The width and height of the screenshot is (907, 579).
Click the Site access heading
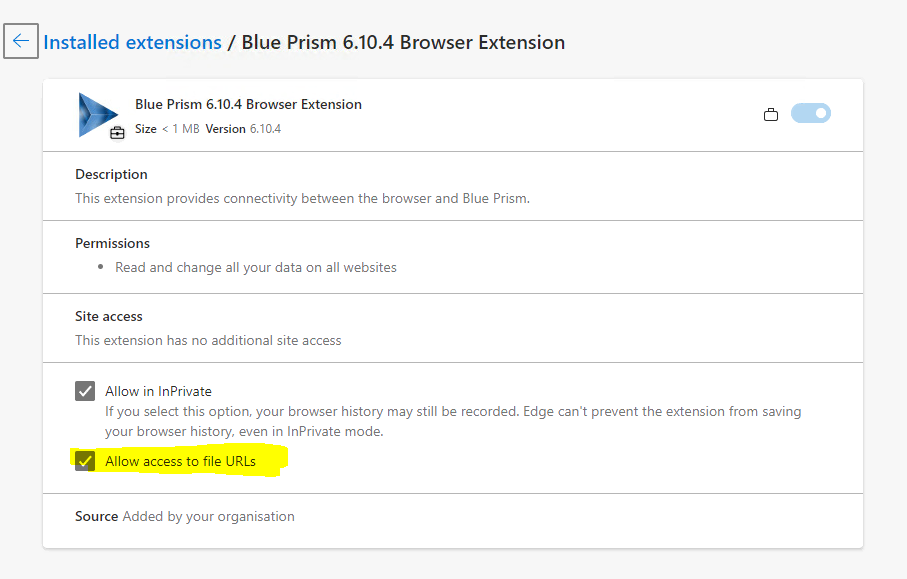coord(109,316)
